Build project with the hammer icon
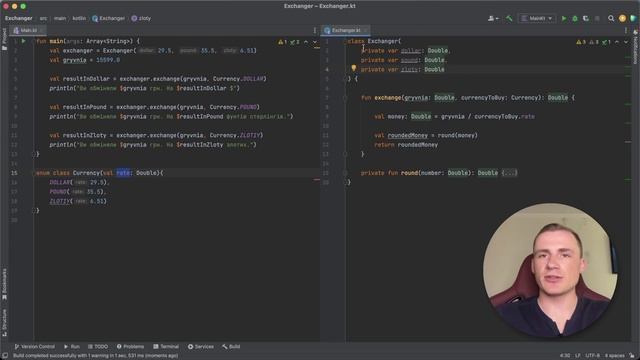The image size is (640, 360). click(x=509, y=18)
